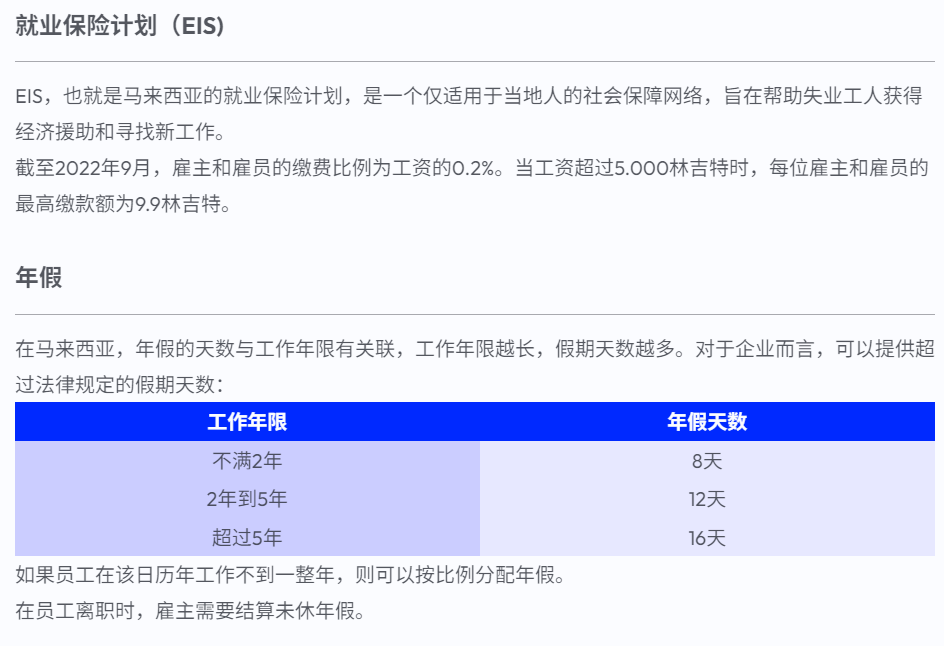Click the 2年到5年 table cell
The image size is (944, 646).
(x=247, y=499)
